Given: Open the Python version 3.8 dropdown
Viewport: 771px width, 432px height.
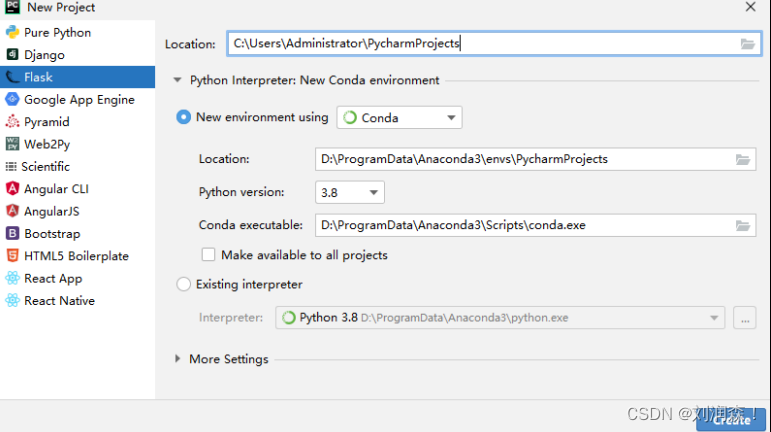Looking at the screenshot, I should pos(350,192).
